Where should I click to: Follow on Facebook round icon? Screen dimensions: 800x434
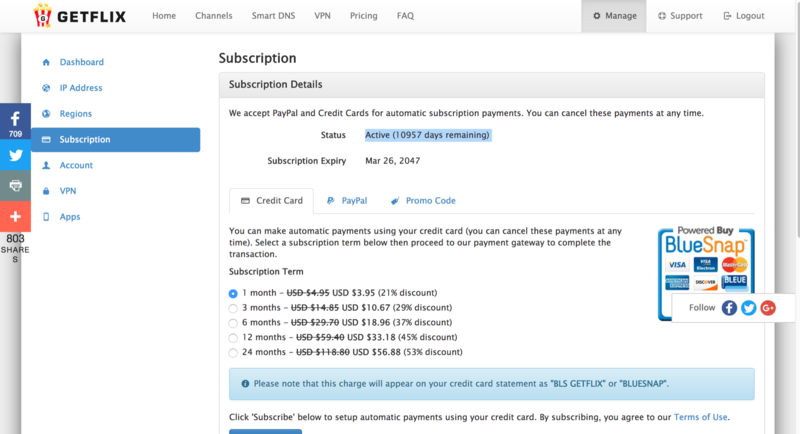729,308
